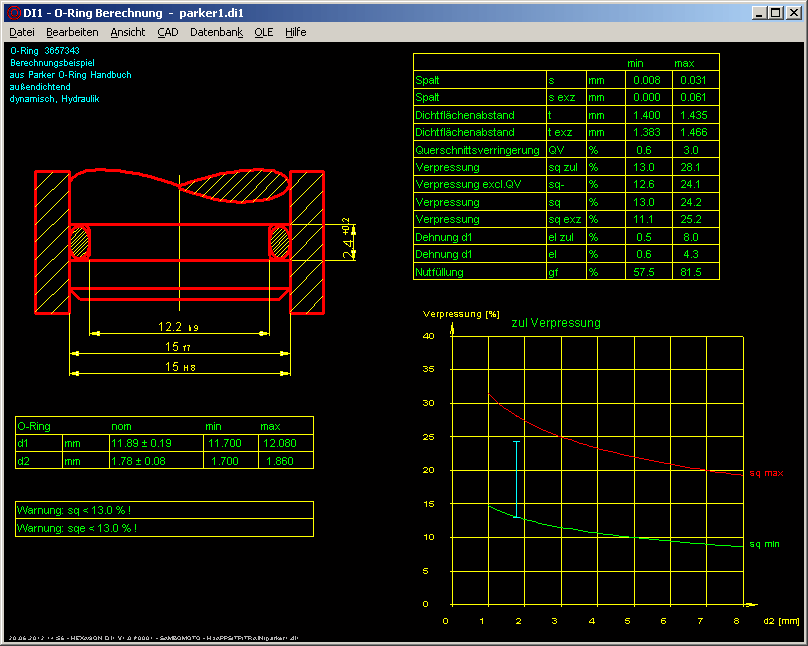Click the cyan Verpressung range marker in chart
The image size is (808, 646).
click(516, 478)
